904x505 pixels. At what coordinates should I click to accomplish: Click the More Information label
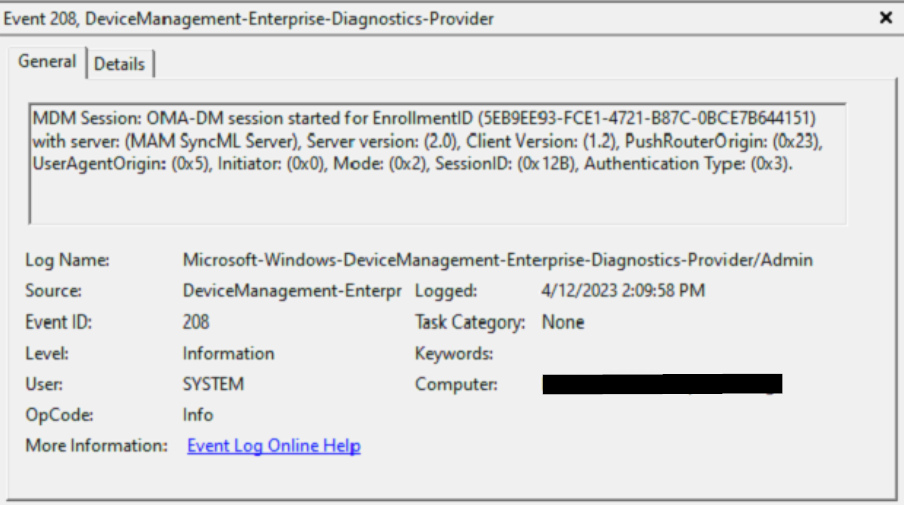point(96,446)
